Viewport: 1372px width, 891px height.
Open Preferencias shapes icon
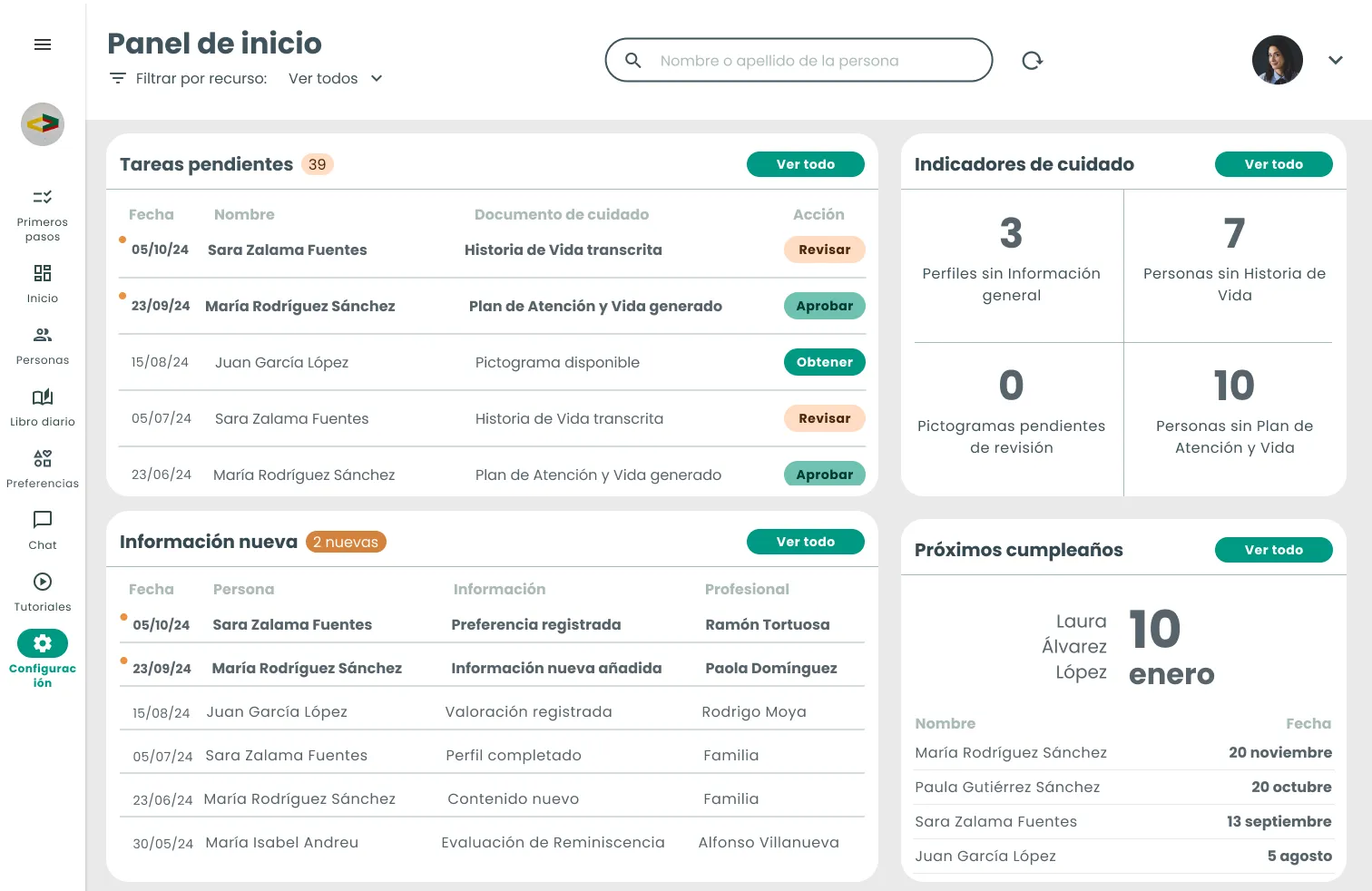(43, 458)
